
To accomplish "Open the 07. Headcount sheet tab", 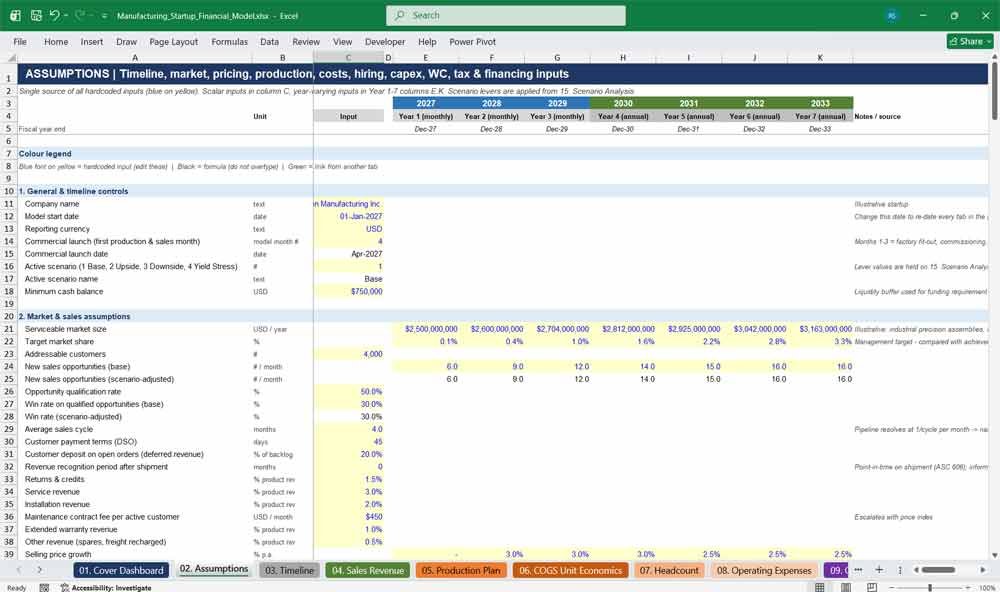I will coord(669,570).
